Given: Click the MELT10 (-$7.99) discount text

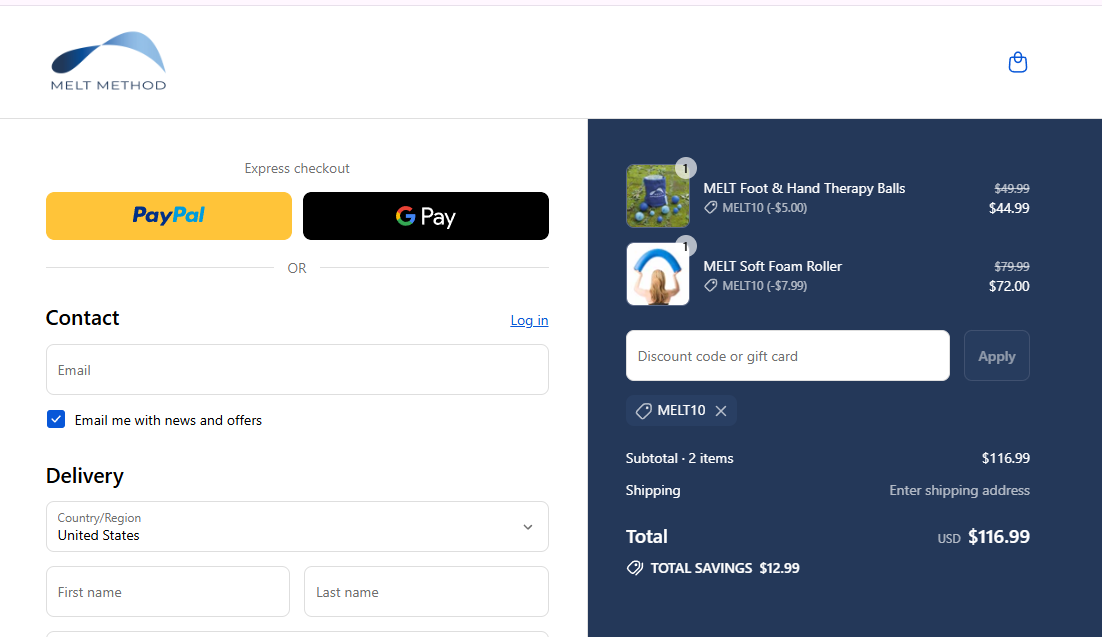Looking at the screenshot, I should coord(765,285).
